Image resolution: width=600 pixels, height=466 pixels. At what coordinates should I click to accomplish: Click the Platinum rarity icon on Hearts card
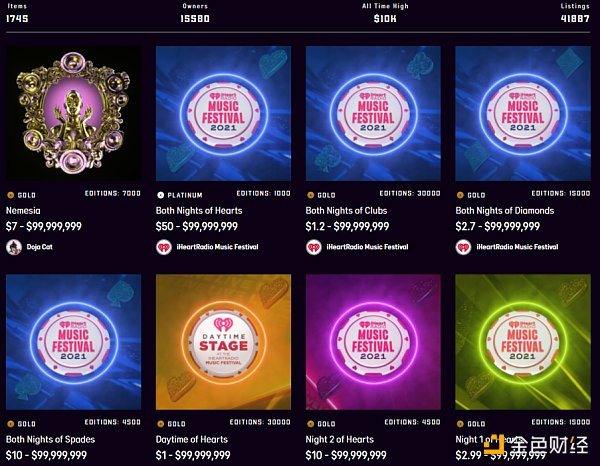161,195
